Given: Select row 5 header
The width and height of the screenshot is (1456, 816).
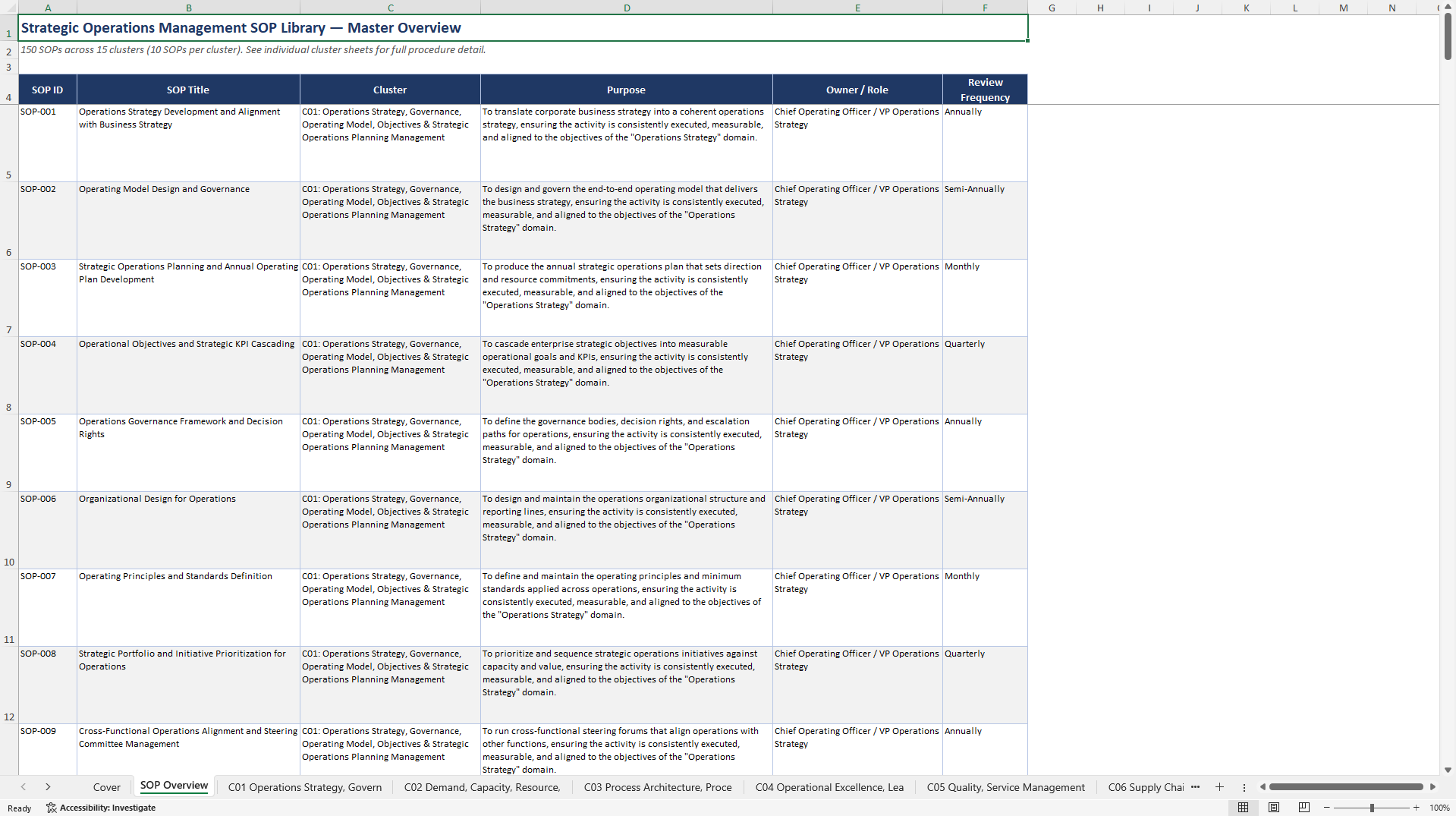Looking at the screenshot, I should 9,143.
